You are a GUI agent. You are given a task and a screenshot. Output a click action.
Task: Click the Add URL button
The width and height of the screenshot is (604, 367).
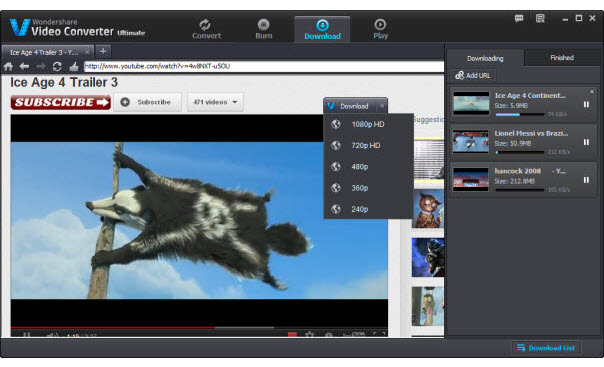point(473,75)
